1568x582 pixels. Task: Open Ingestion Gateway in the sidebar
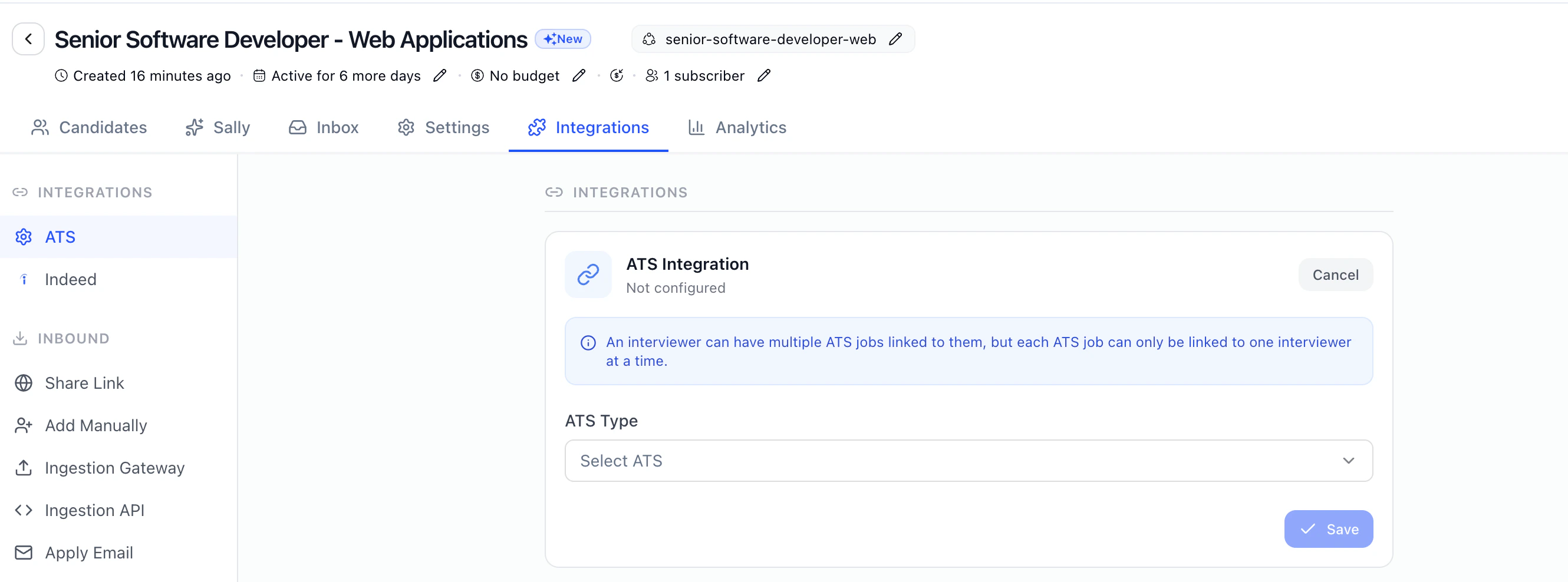coord(118,468)
